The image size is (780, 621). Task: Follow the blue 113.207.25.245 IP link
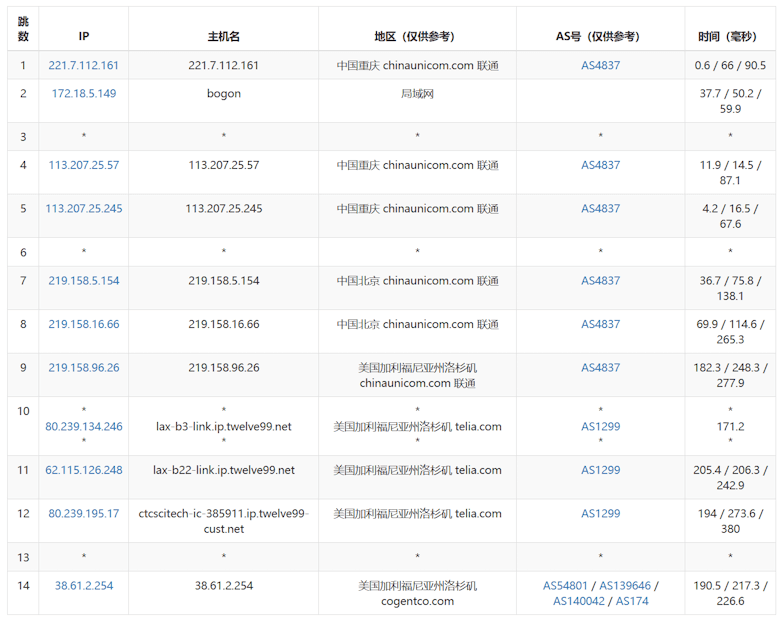click(84, 209)
